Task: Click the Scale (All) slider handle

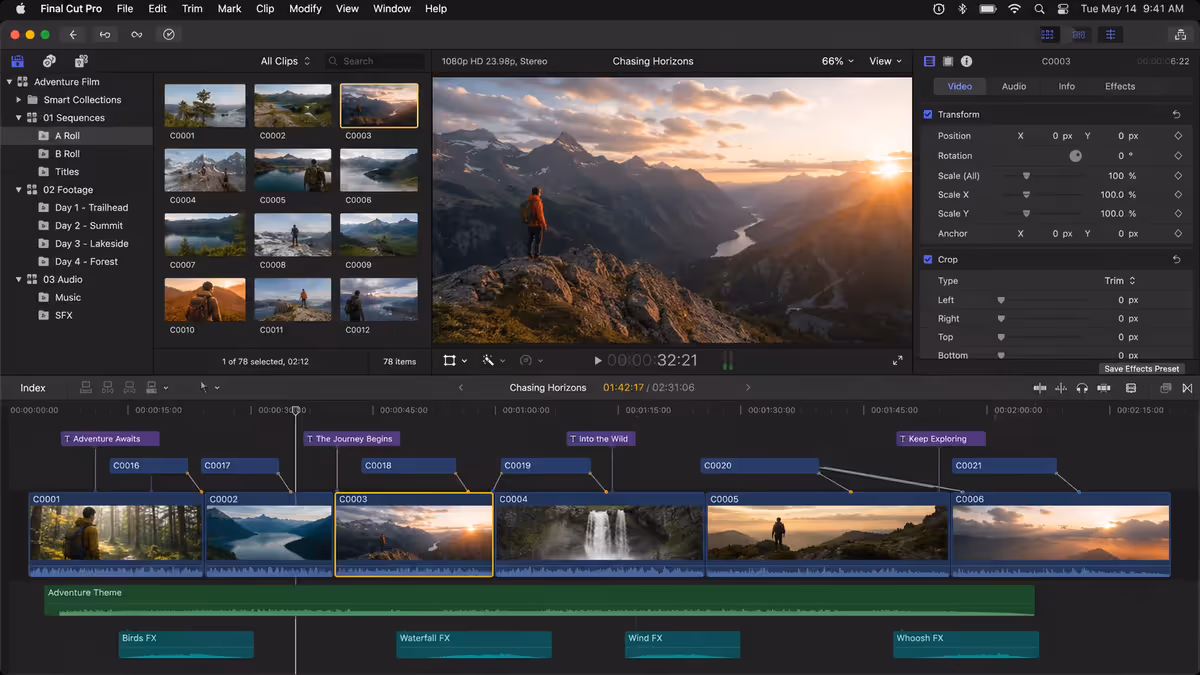Action: (1026, 176)
